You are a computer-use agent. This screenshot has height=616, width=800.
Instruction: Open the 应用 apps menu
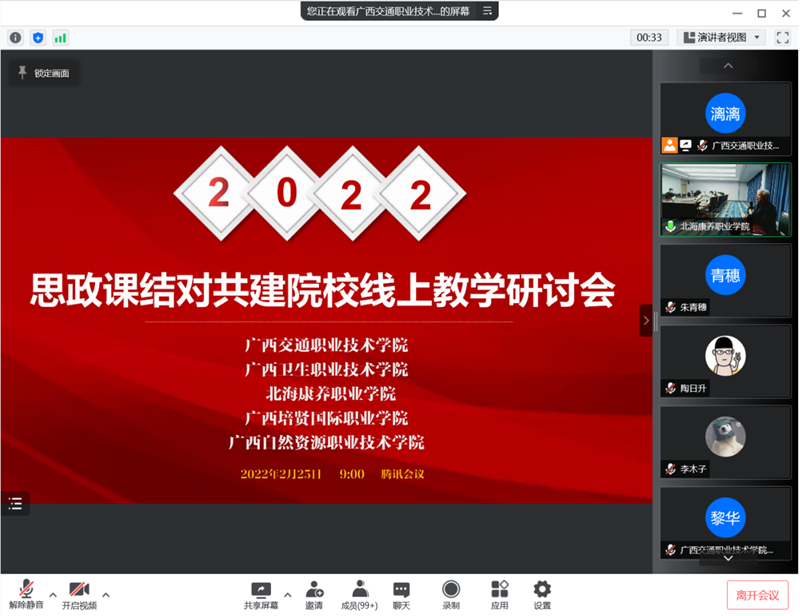[499, 595]
